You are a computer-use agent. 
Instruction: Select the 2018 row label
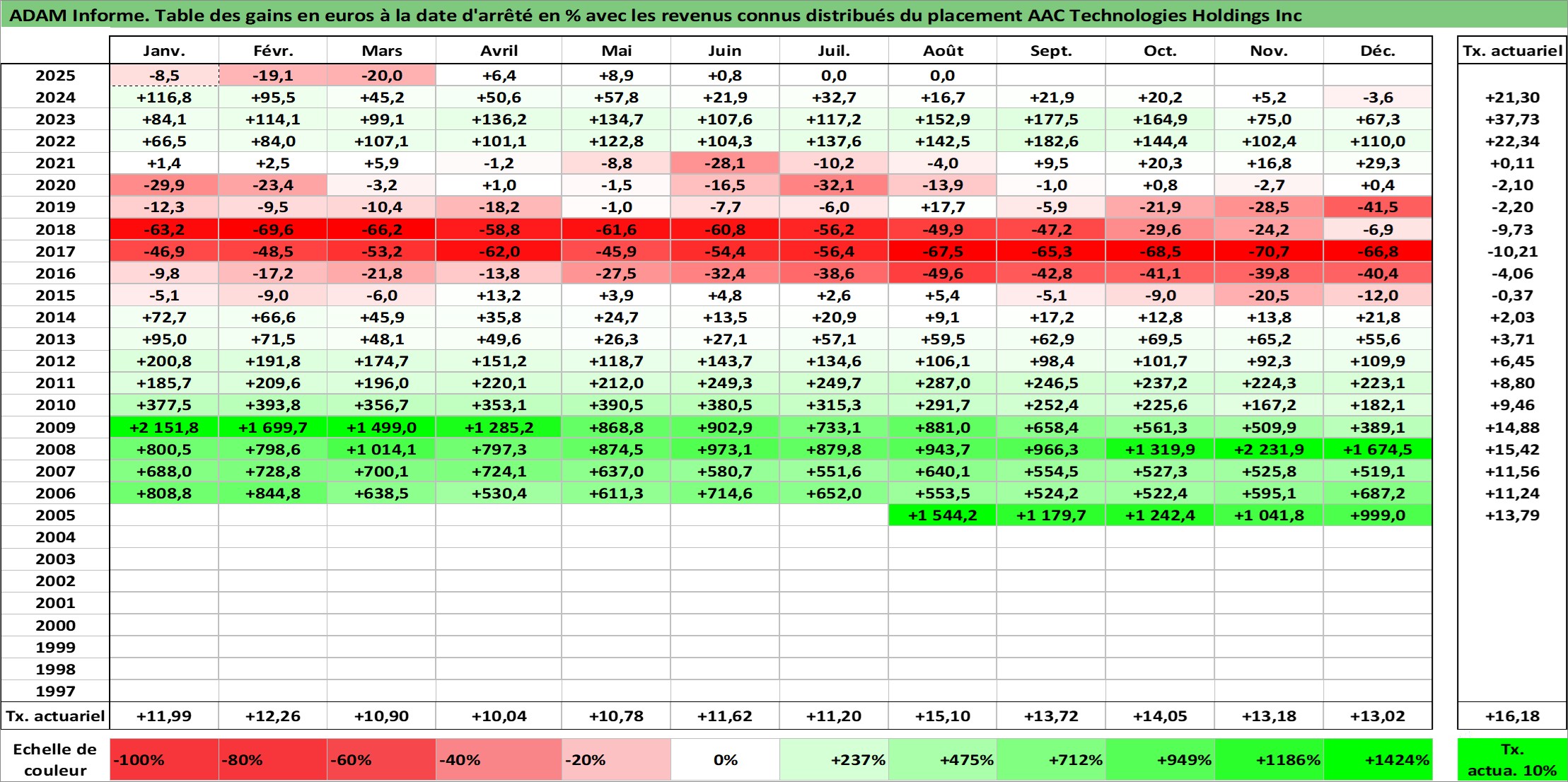[55, 230]
